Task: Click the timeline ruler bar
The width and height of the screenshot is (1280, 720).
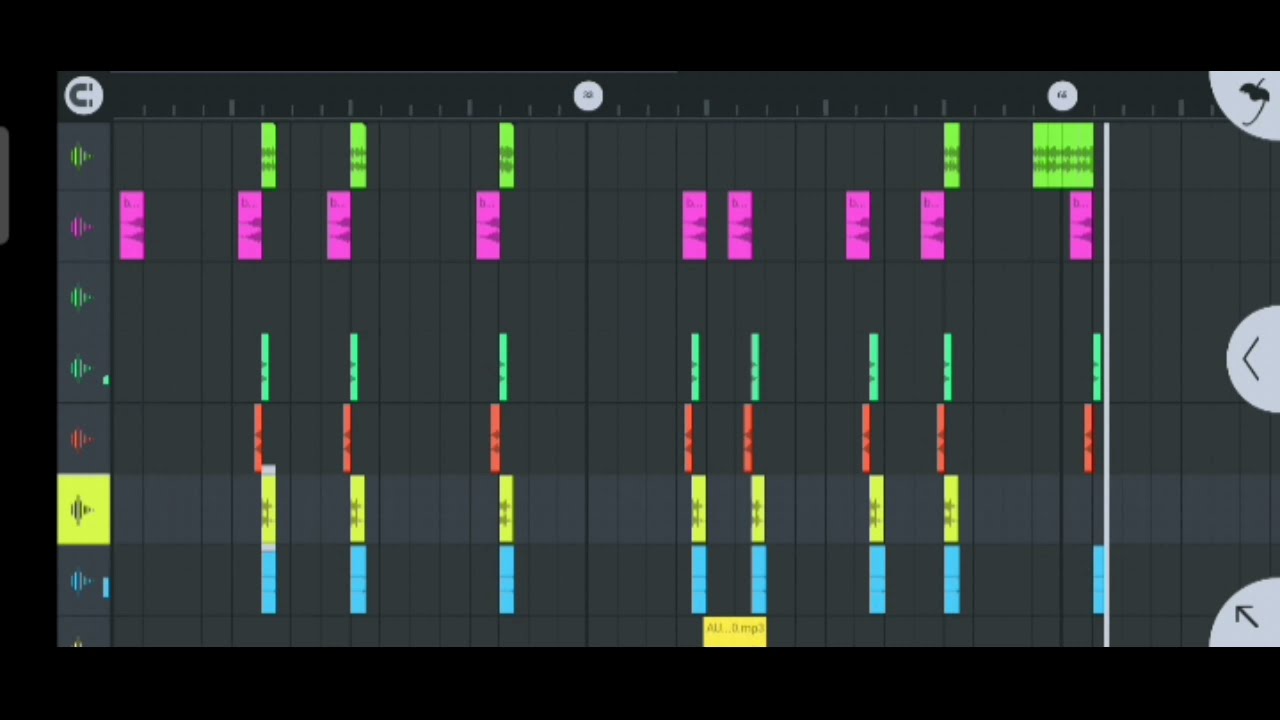Action: coord(660,97)
